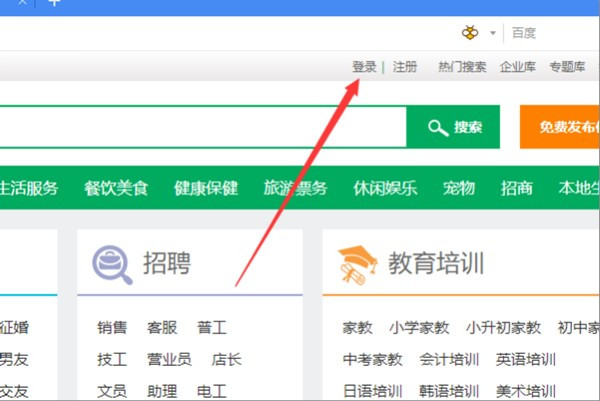Open the 热门搜索 link
Image resolution: width=600 pixels, height=401 pixels.
pyautogui.click(x=462, y=67)
